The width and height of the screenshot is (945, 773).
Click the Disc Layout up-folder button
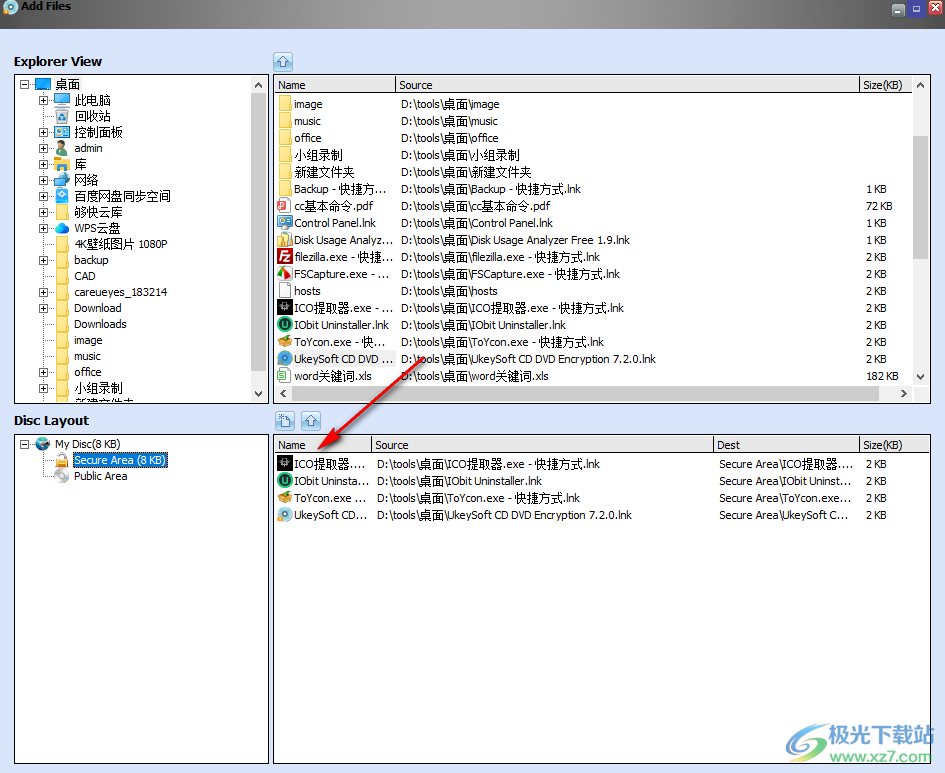pyautogui.click(x=311, y=421)
